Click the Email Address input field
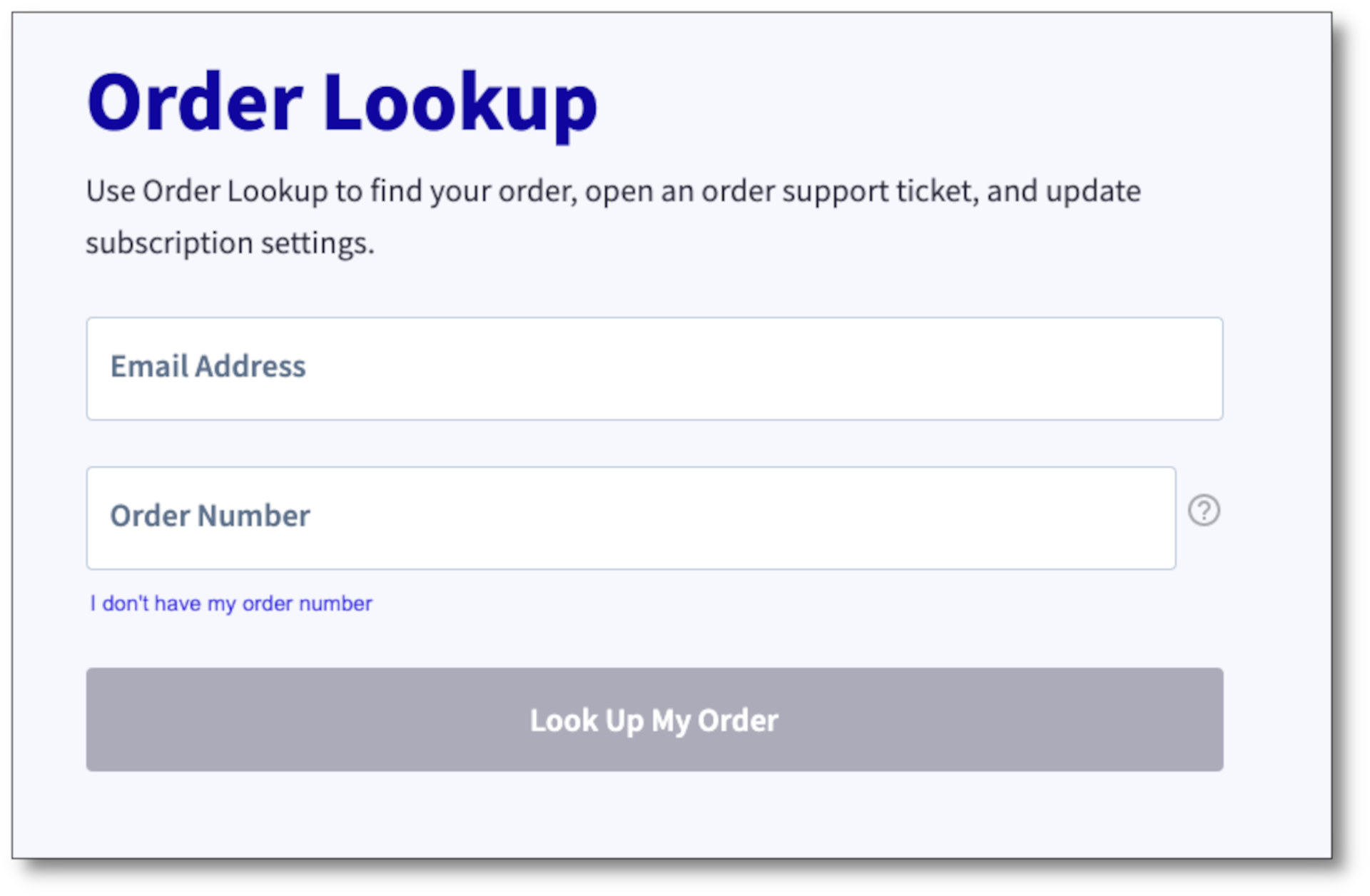The image size is (1370, 896). point(654,369)
